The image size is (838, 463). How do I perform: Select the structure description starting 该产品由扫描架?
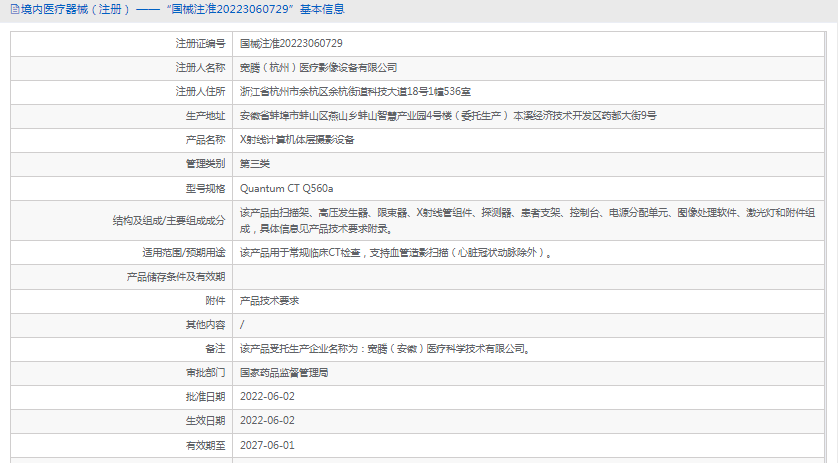pos(527,221)
